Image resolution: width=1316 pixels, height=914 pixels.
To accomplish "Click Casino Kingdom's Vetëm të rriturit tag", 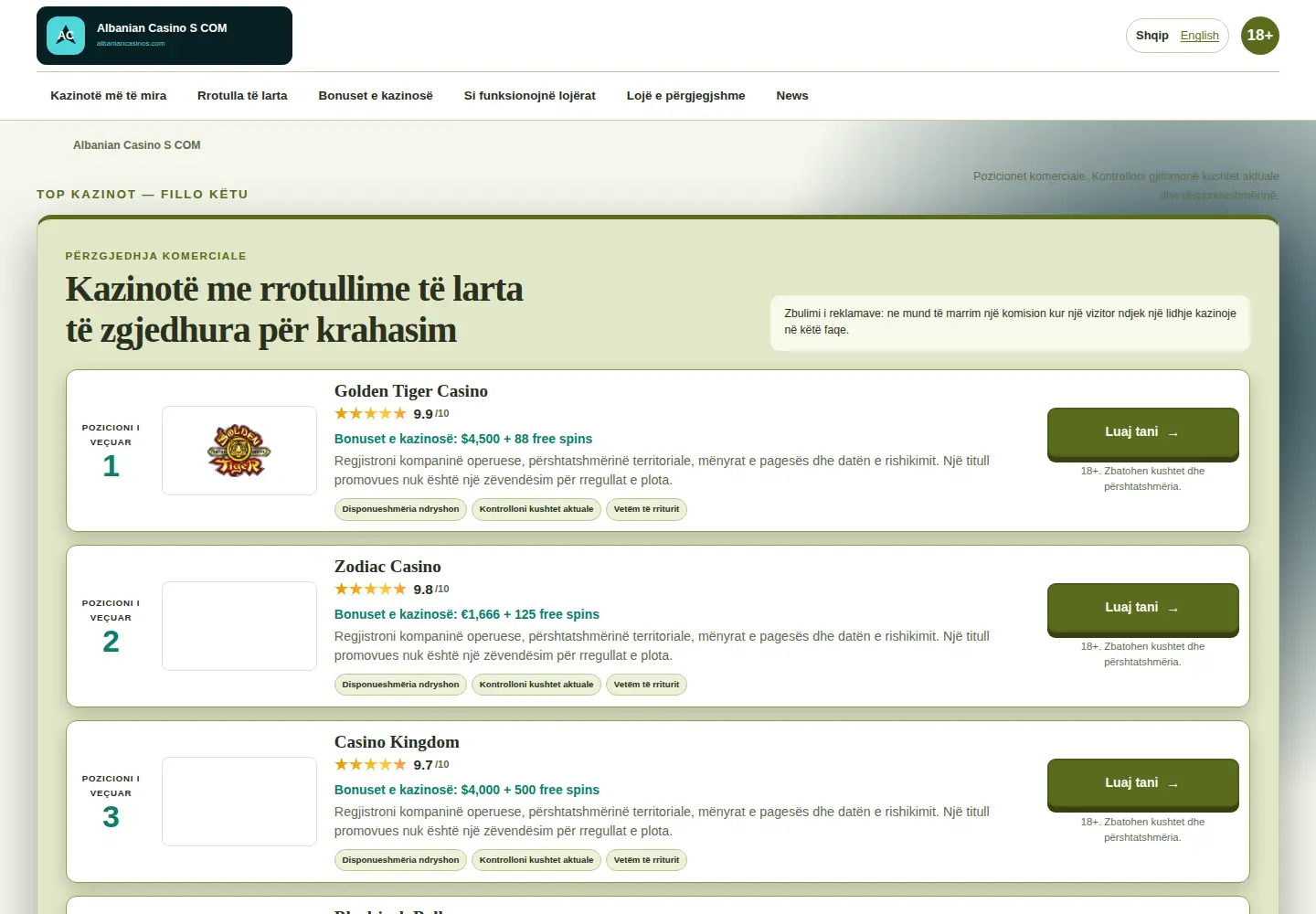I will (x=646, y=860).
